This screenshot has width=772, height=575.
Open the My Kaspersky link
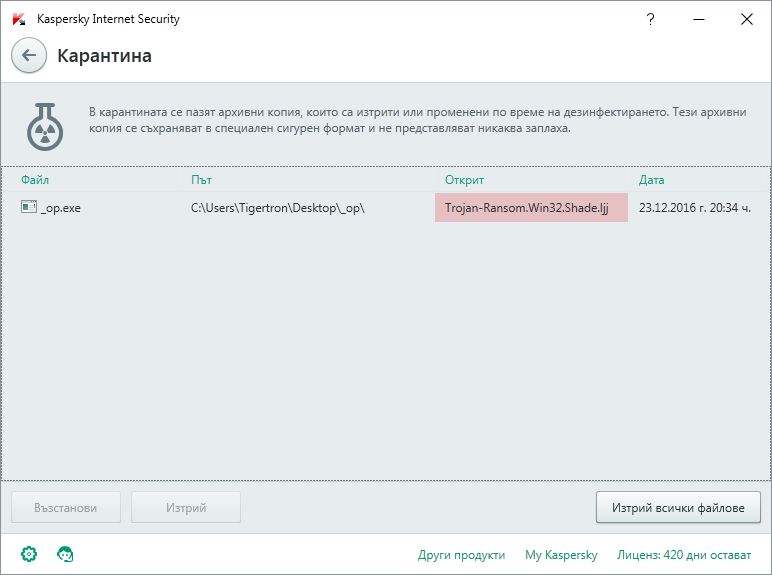tap(561, 555)
